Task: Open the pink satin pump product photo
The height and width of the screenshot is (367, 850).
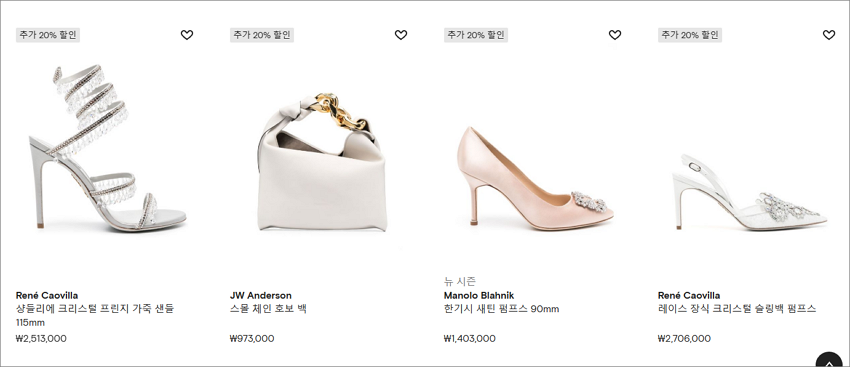Action: point(535,178)
